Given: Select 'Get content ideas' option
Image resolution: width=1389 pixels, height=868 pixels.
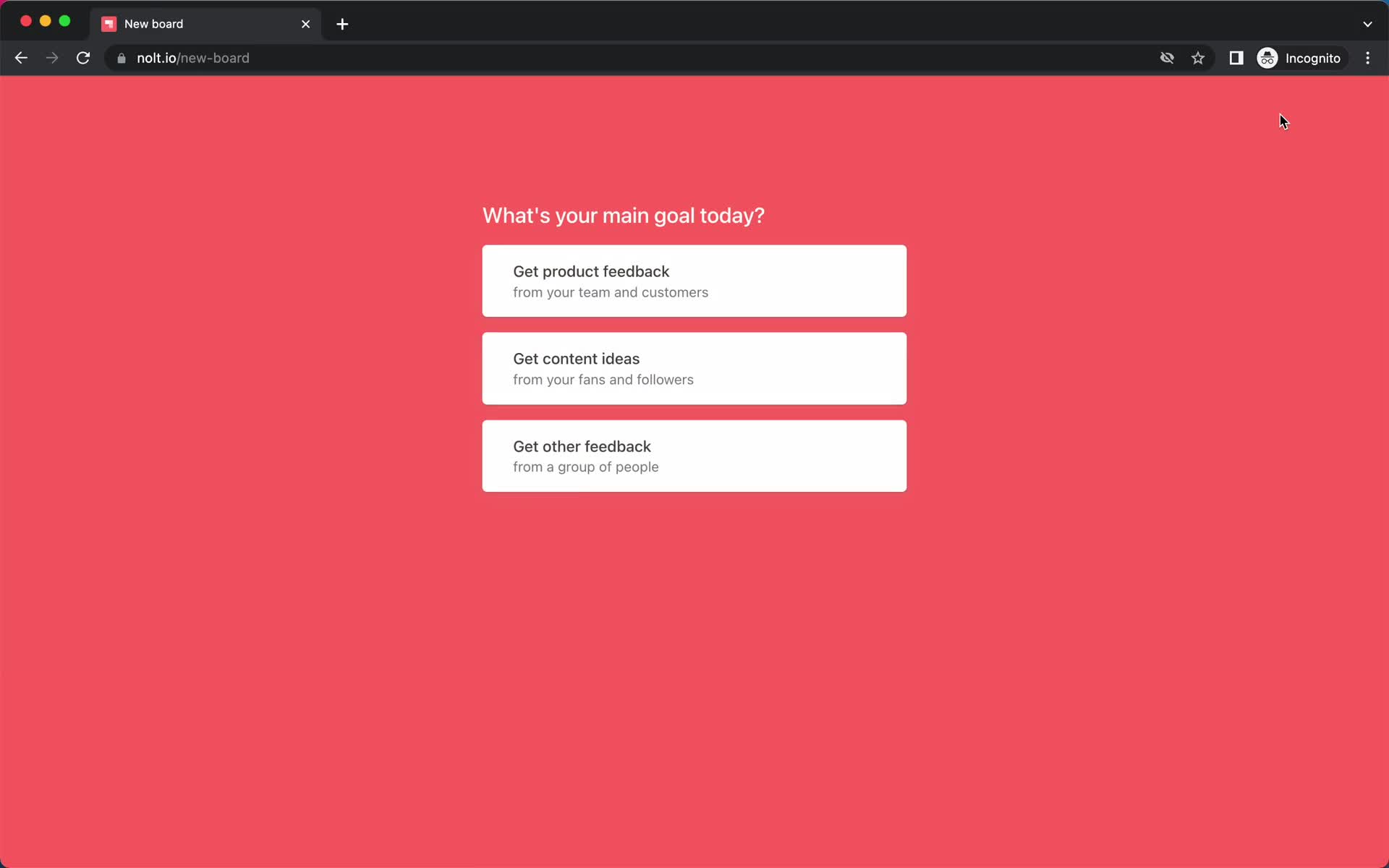Looking at the screenshot, I should tap(694, 368).
